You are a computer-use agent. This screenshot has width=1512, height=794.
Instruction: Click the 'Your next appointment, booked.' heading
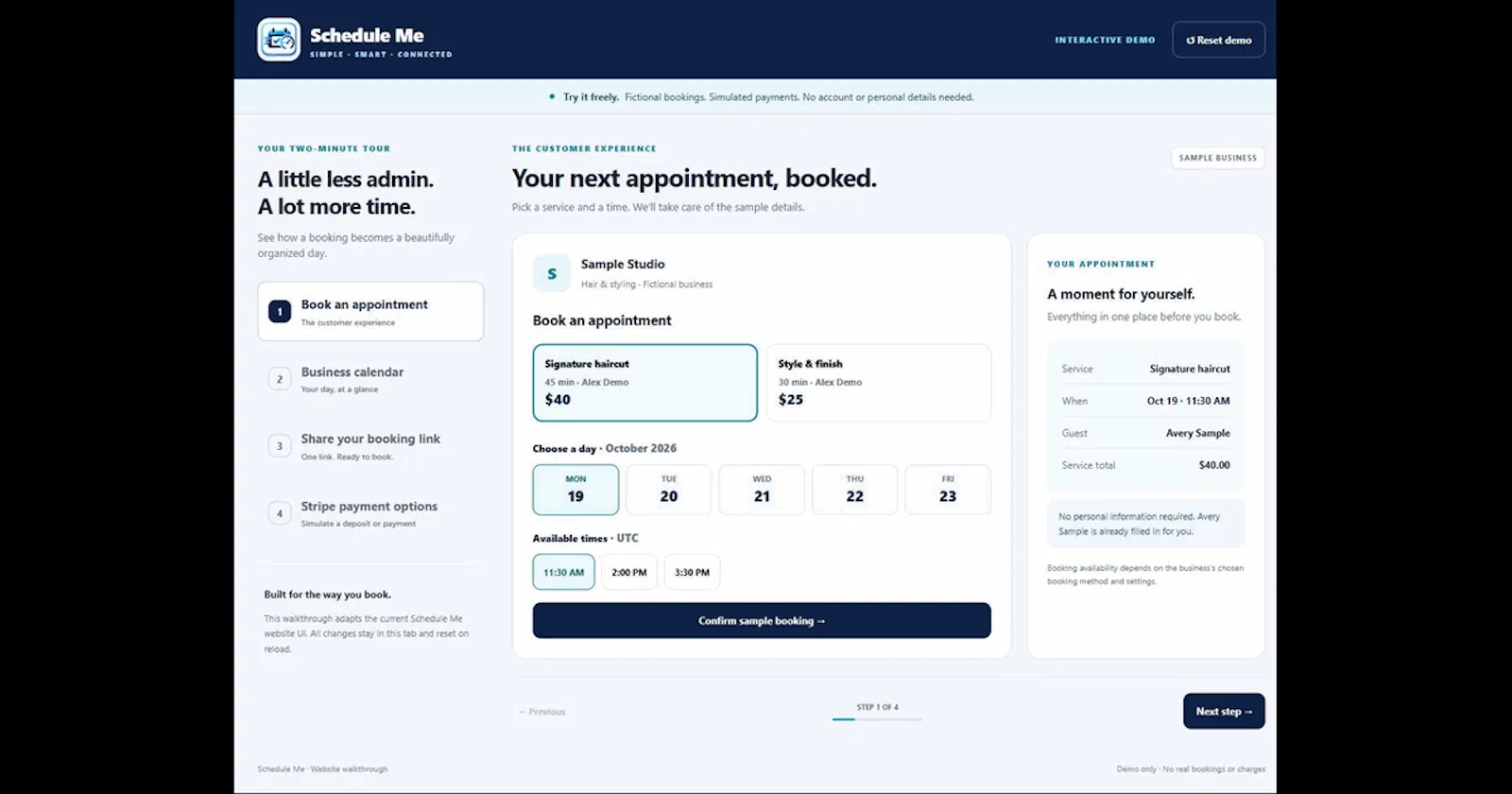pyautogui.click(x=695, y=179)
